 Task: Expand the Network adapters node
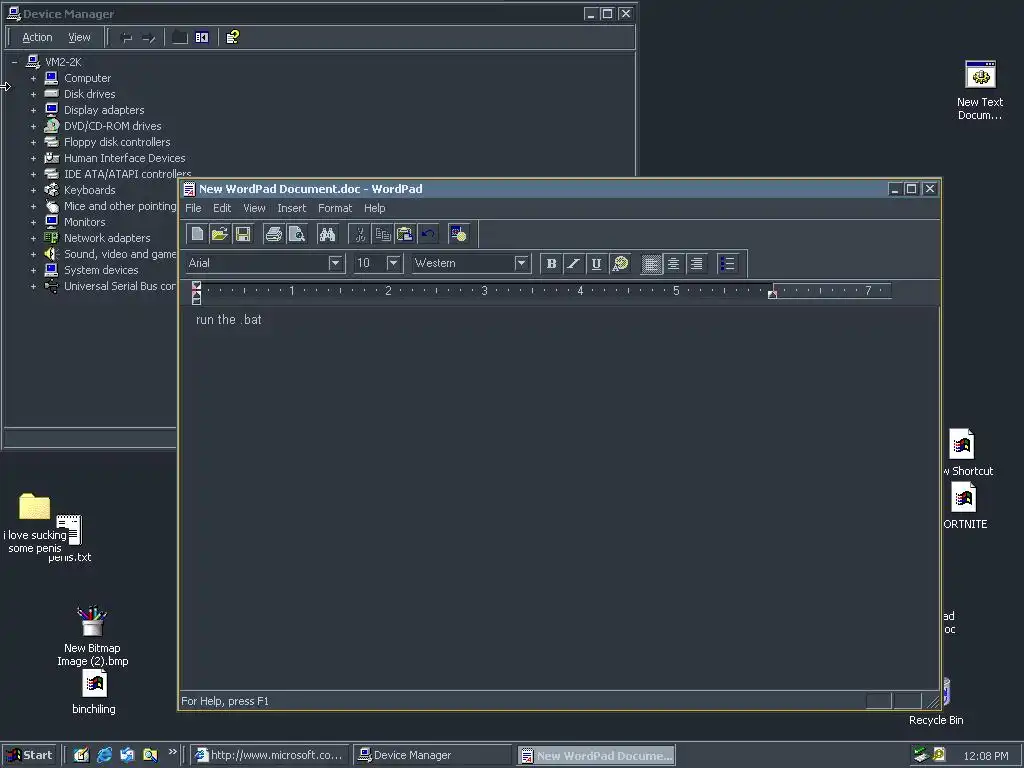pos(33,238)
